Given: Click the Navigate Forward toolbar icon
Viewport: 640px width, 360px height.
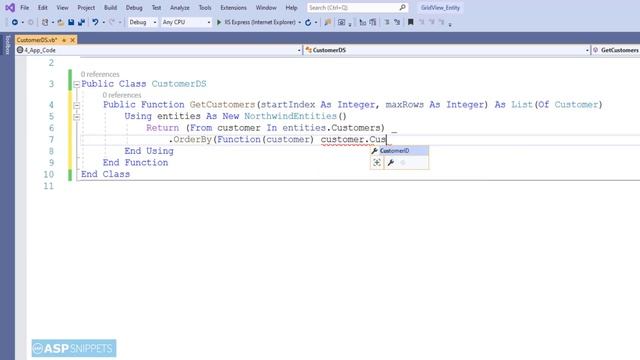Looking at the screenshot, I should tap(31, 22).
